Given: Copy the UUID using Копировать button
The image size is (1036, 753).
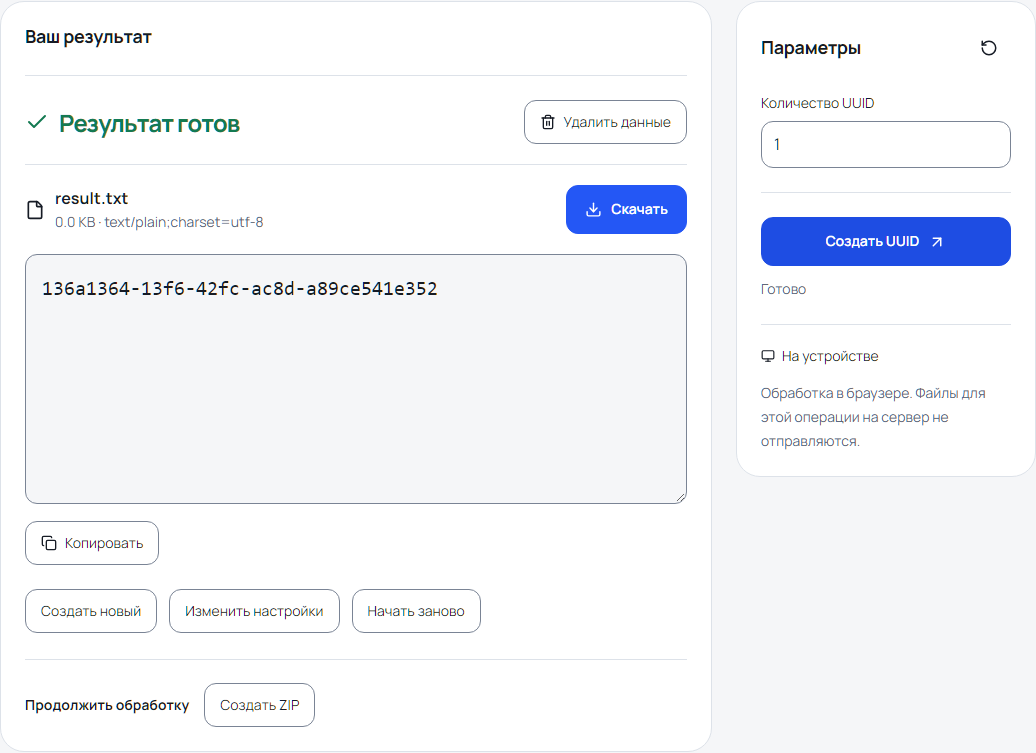Looking at the screenshot, I should [92, 543].
